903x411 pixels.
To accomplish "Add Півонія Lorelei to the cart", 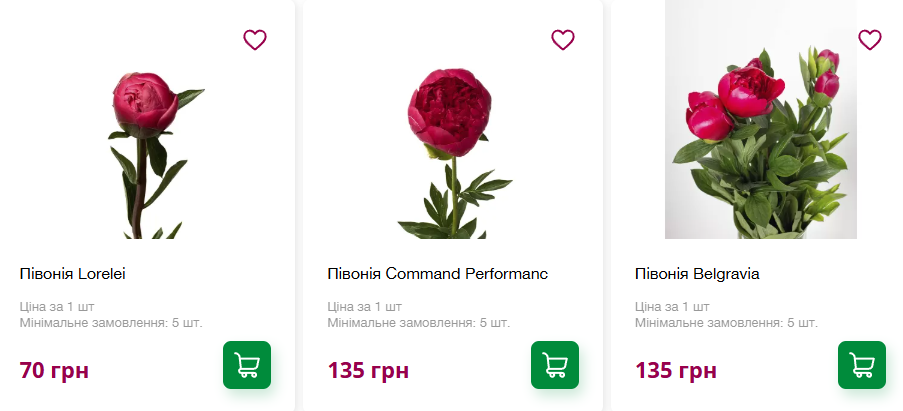I will (x=246, y=365).
